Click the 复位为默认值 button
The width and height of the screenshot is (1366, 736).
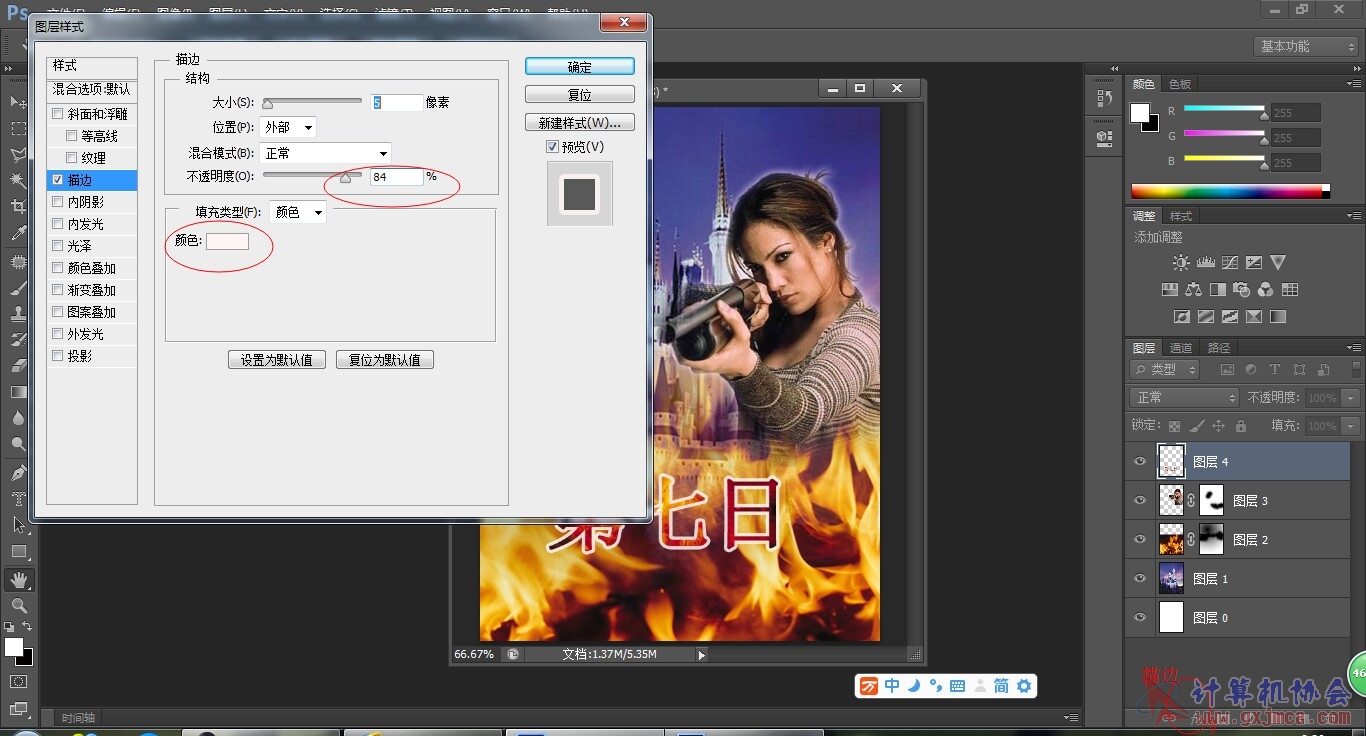click(385, 360)
